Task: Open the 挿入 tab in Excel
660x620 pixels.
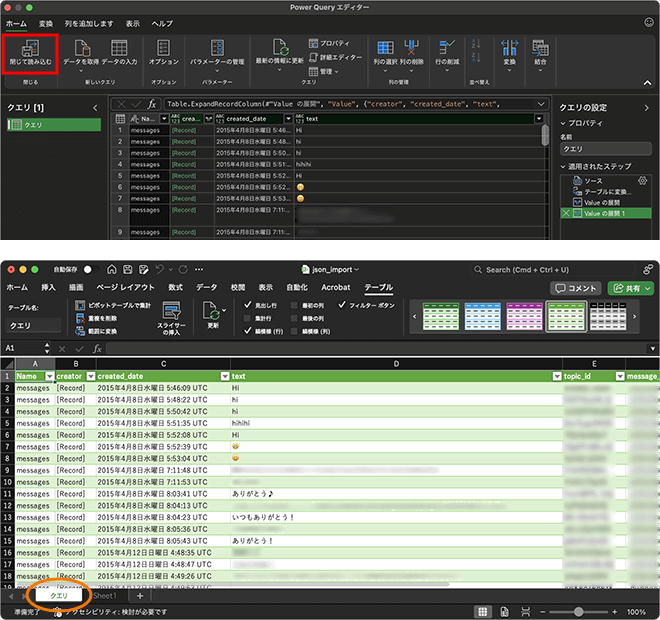Action: coord(48,287)
